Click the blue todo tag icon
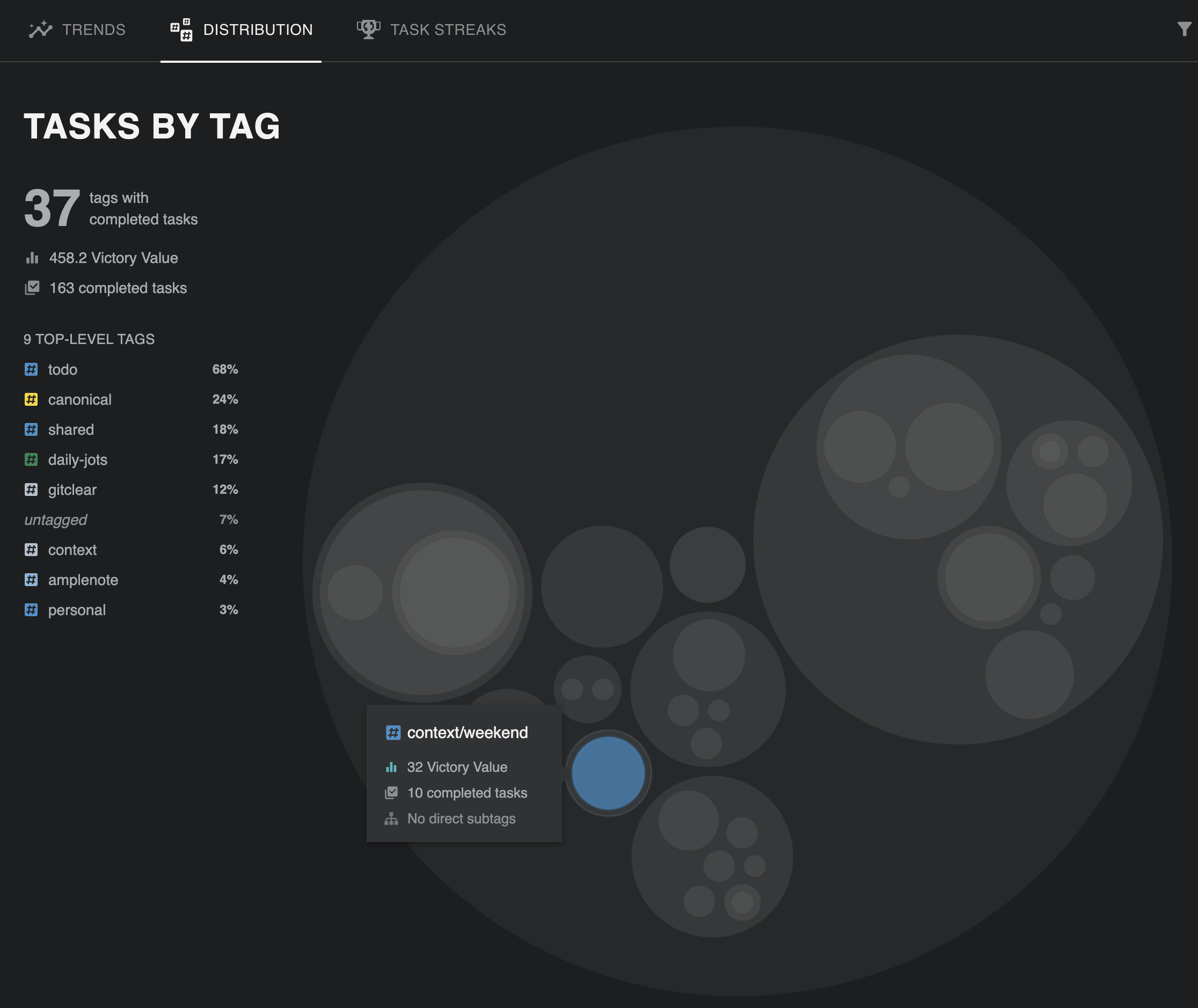 point(32,369)
